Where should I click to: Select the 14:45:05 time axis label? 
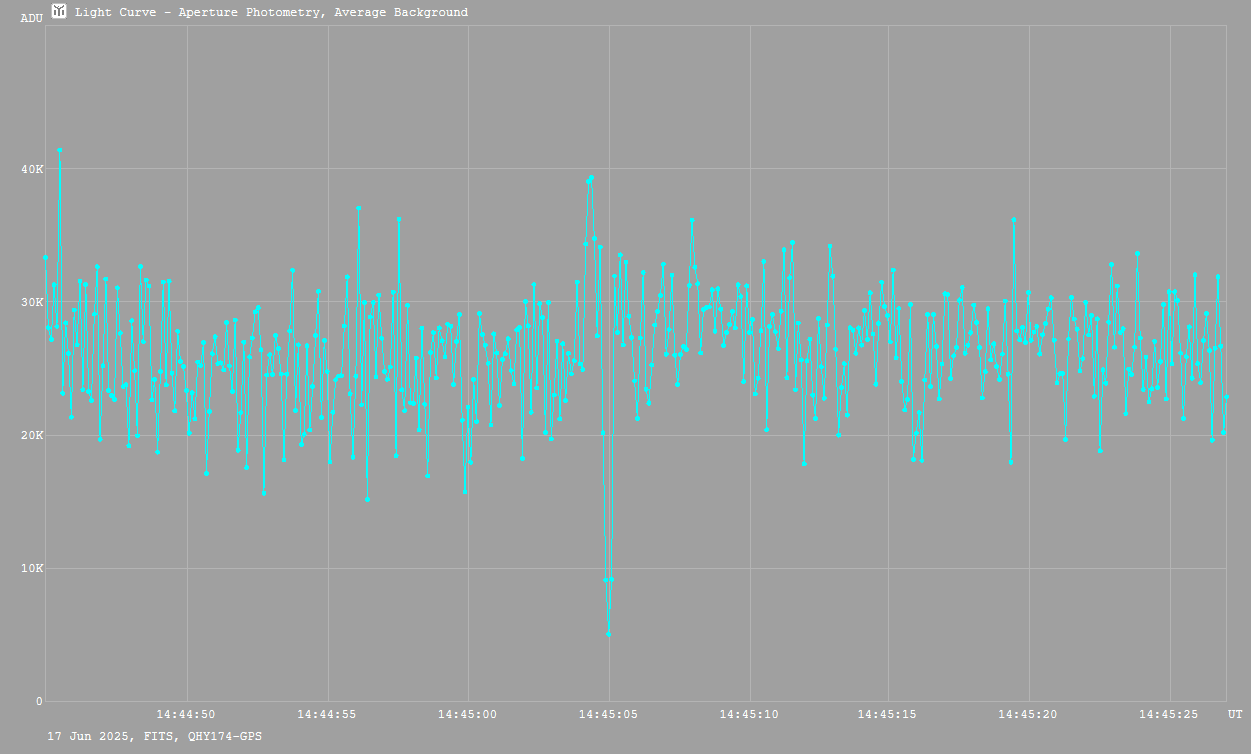coord(608,715)
